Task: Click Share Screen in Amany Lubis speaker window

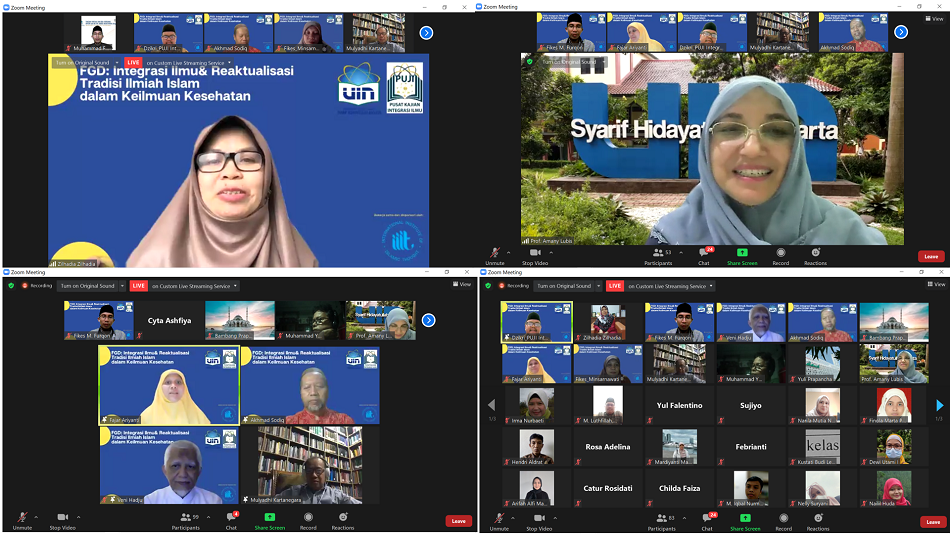Action: 742,256
